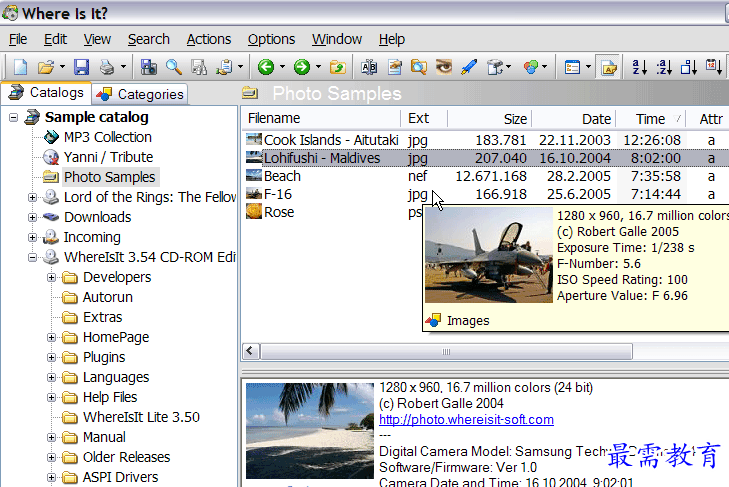Click horizontal scrollbar left arrow

[250, 351]
